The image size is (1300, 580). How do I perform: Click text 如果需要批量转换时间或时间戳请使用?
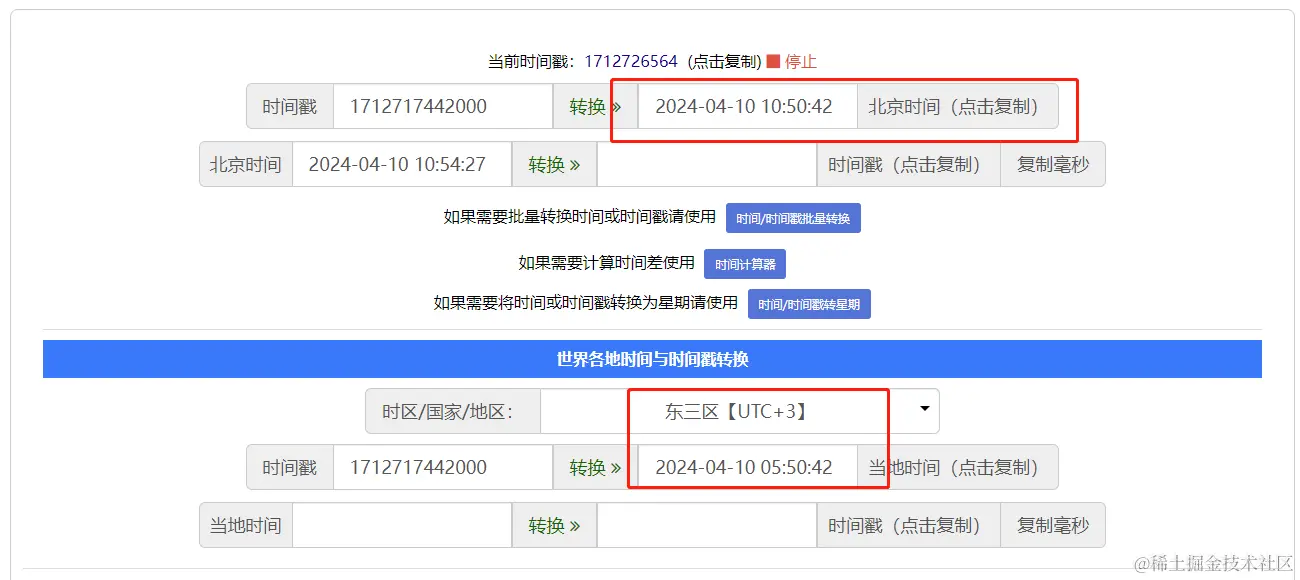(x=580, y=216)
